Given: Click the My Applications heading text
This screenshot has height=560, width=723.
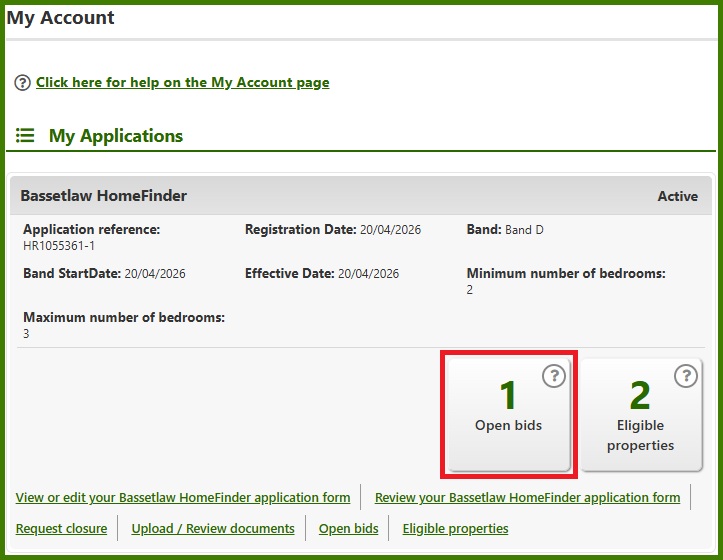Looking at the screenshot, I should pos(116,136).
